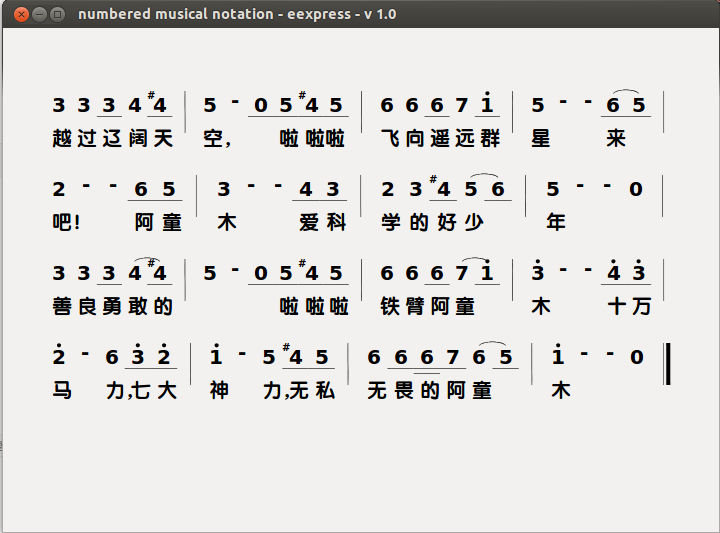
Task: Click the note 6 above 飞
Action: (387, 105)
